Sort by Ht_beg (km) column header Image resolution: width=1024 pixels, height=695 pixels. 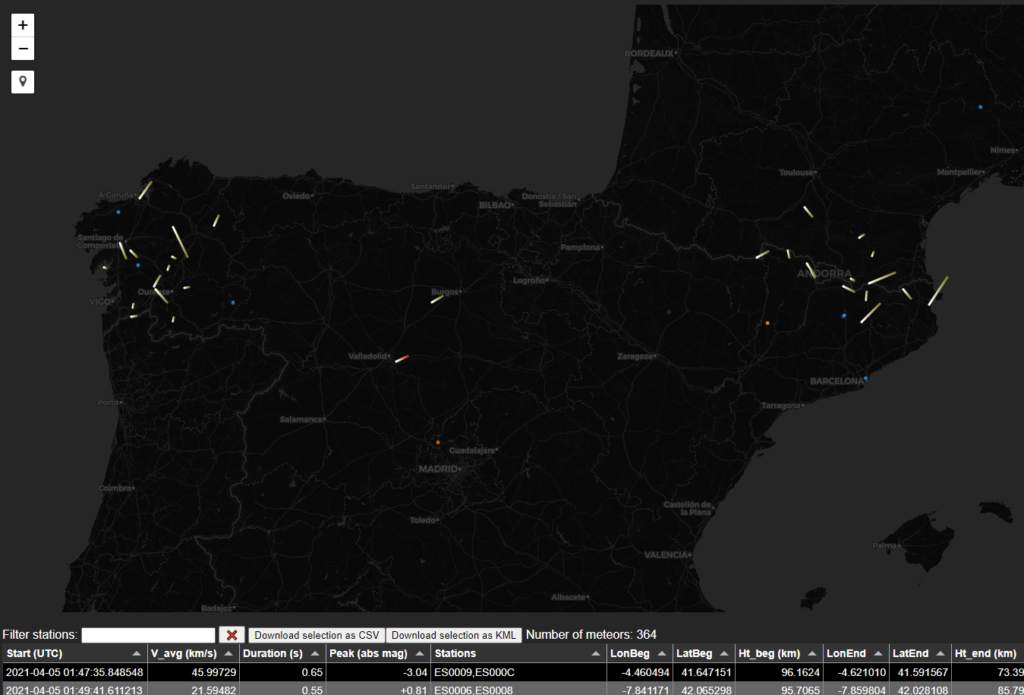776,653
